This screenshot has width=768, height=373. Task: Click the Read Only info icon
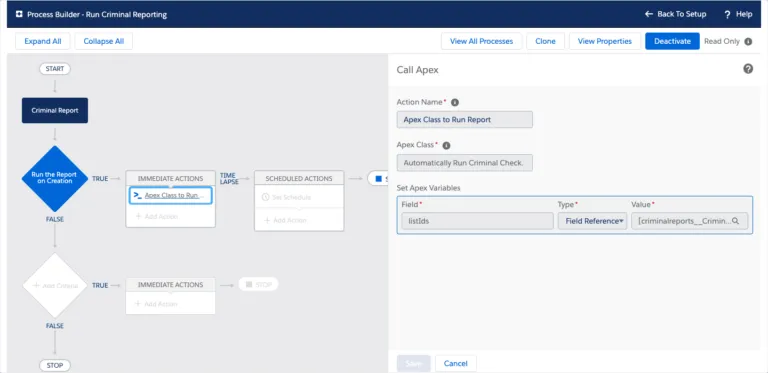click(748, 42)
